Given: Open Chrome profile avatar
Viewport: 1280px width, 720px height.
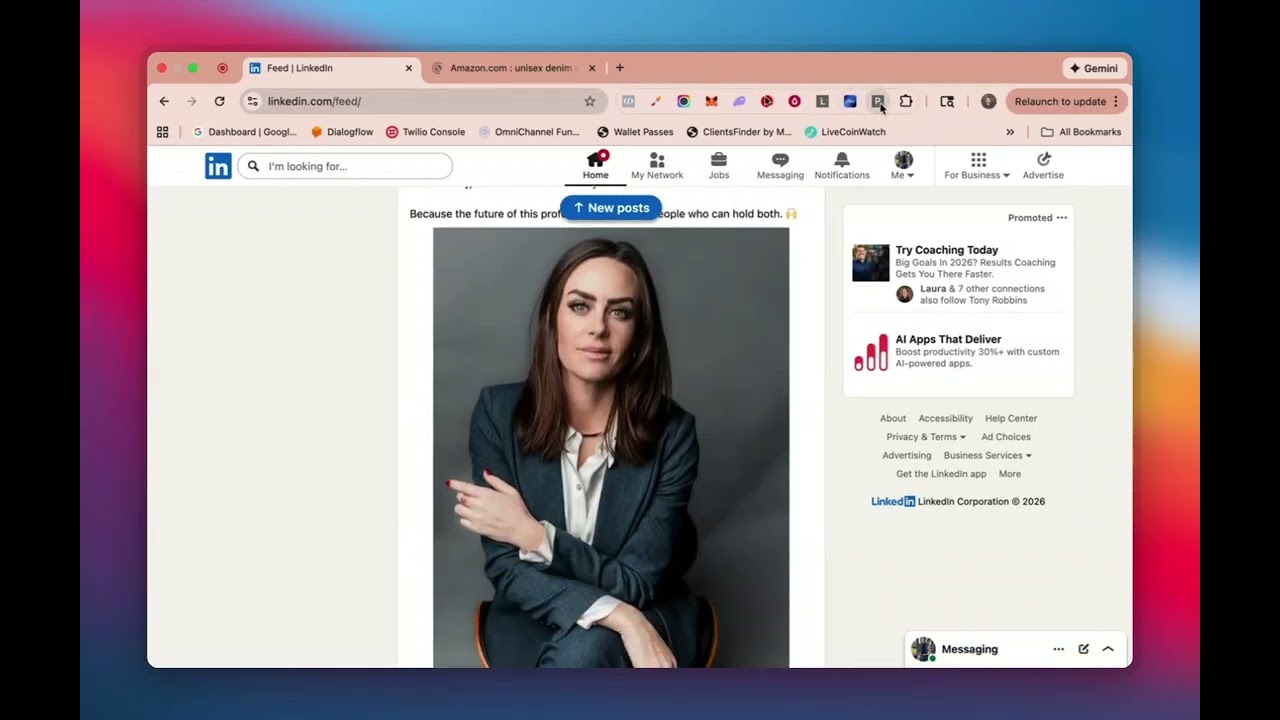Looking at the screenshot, I should (988, 101).
